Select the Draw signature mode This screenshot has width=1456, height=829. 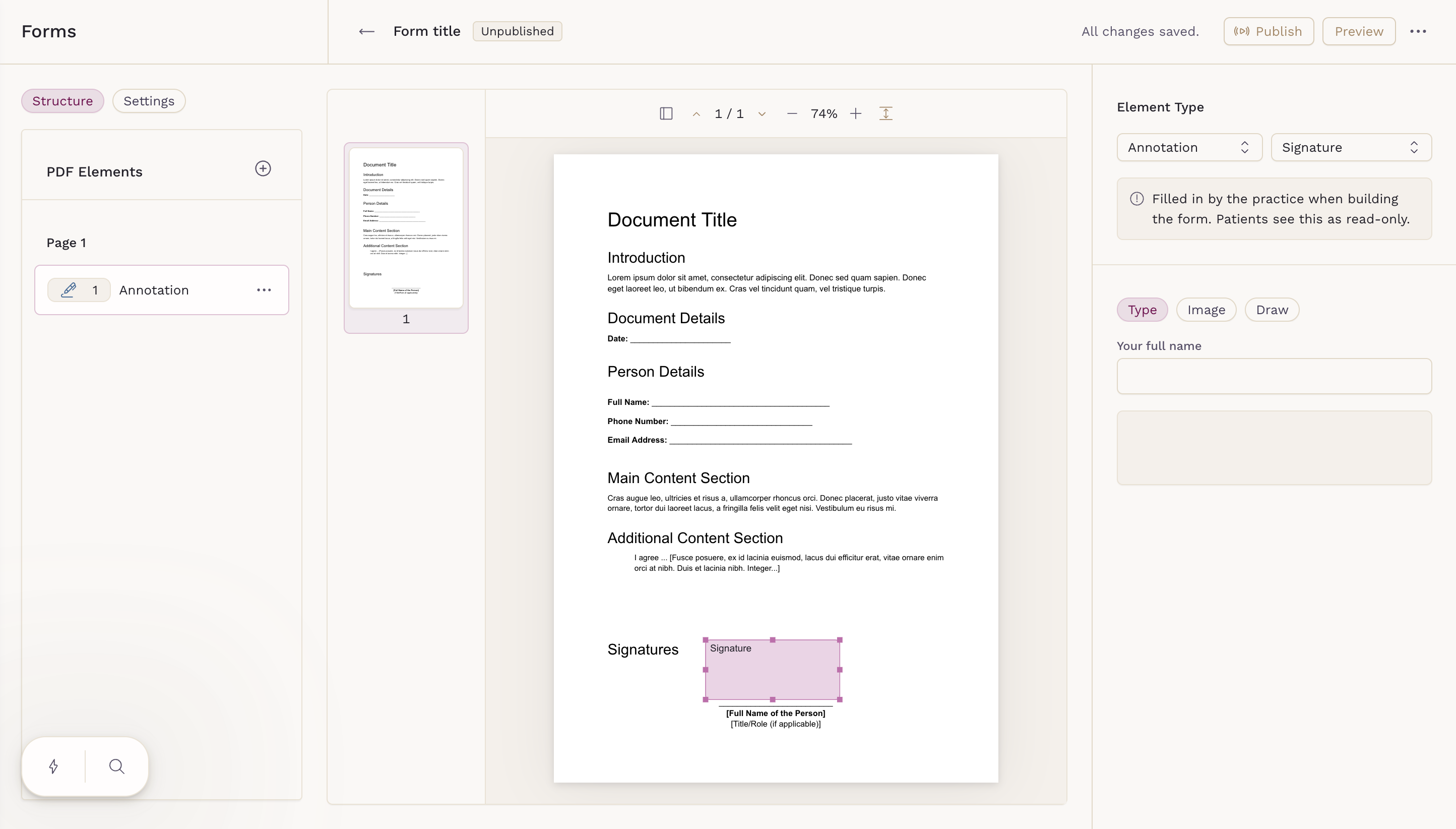(x=1272, y=310)
